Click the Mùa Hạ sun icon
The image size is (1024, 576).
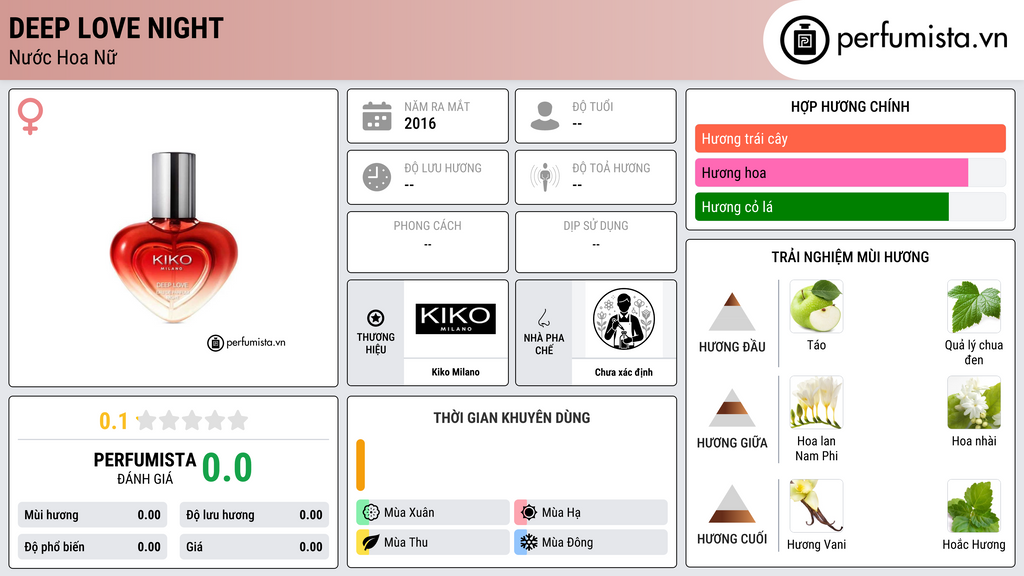(529, 513)
